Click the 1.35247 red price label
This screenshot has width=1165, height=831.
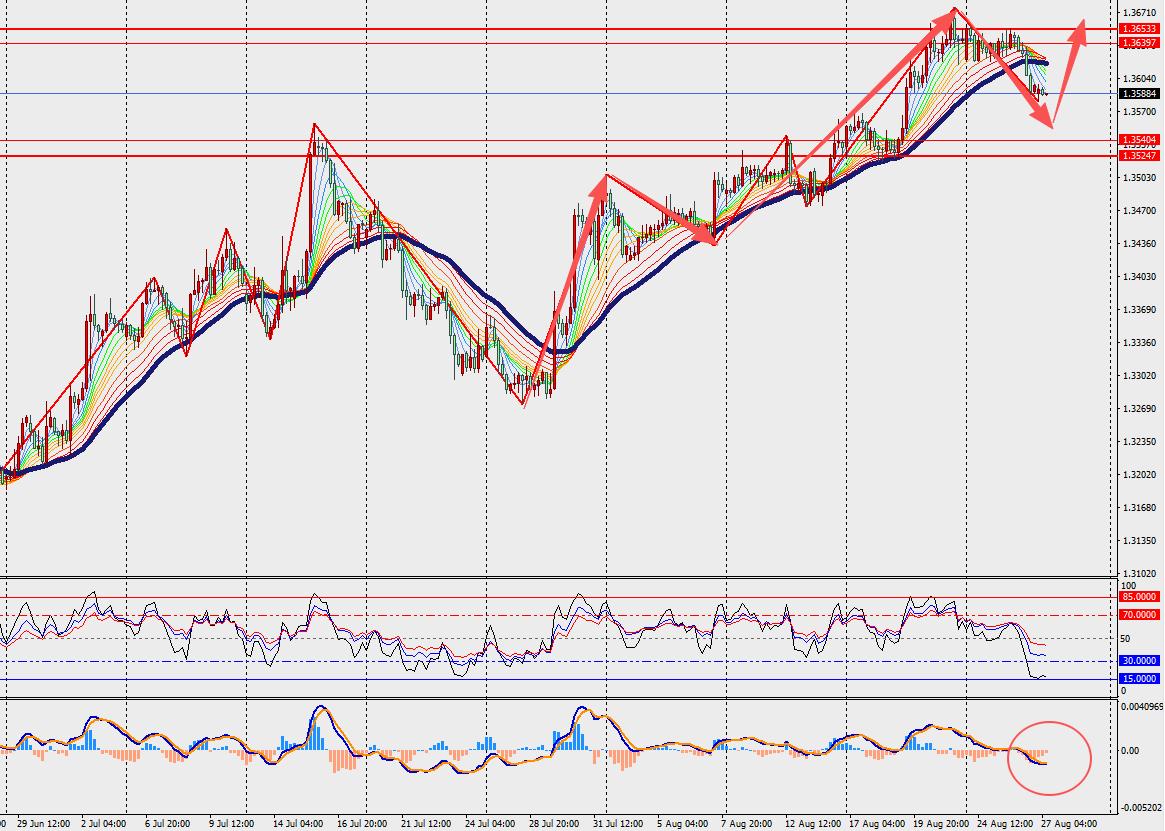point(1139,155)
